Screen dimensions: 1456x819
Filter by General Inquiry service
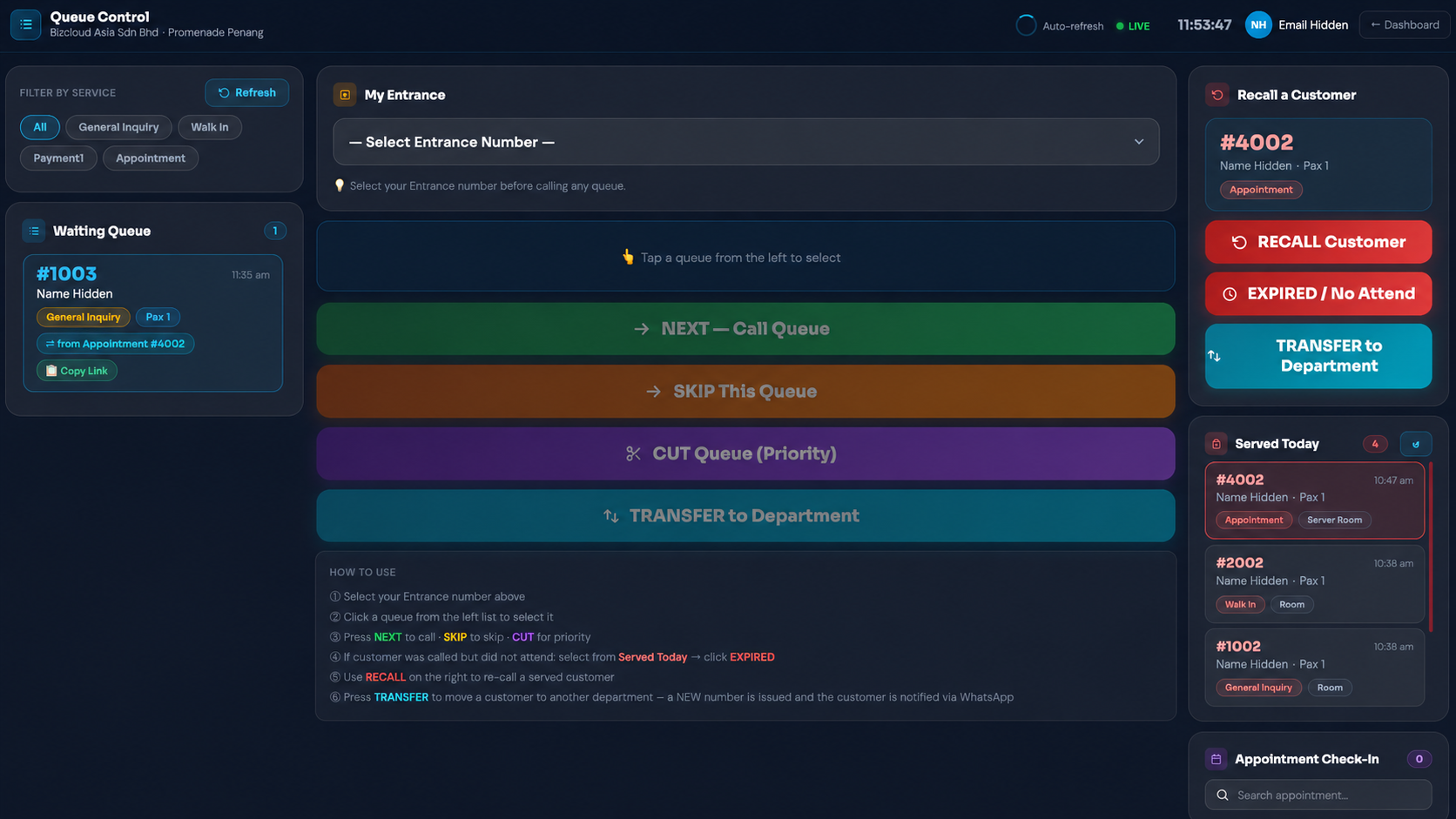point(118,127)
